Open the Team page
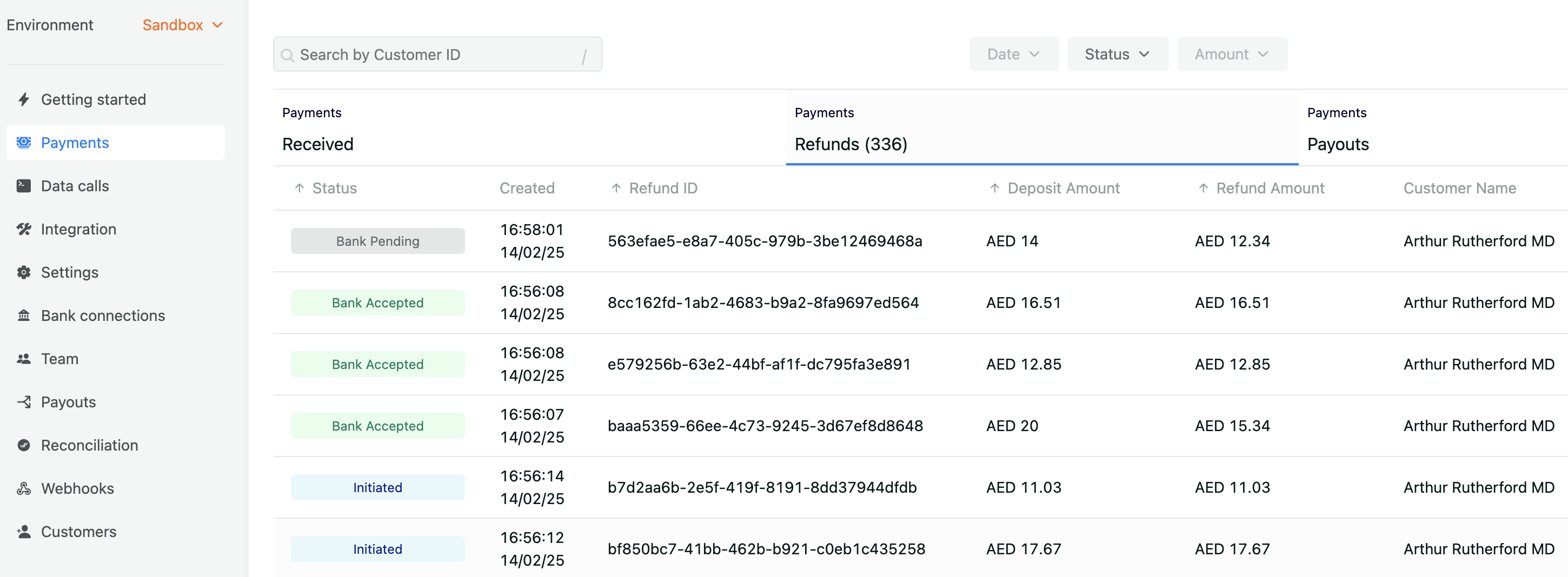The height and width of the screenshot is (577, 1568). [x=116, y=358]
